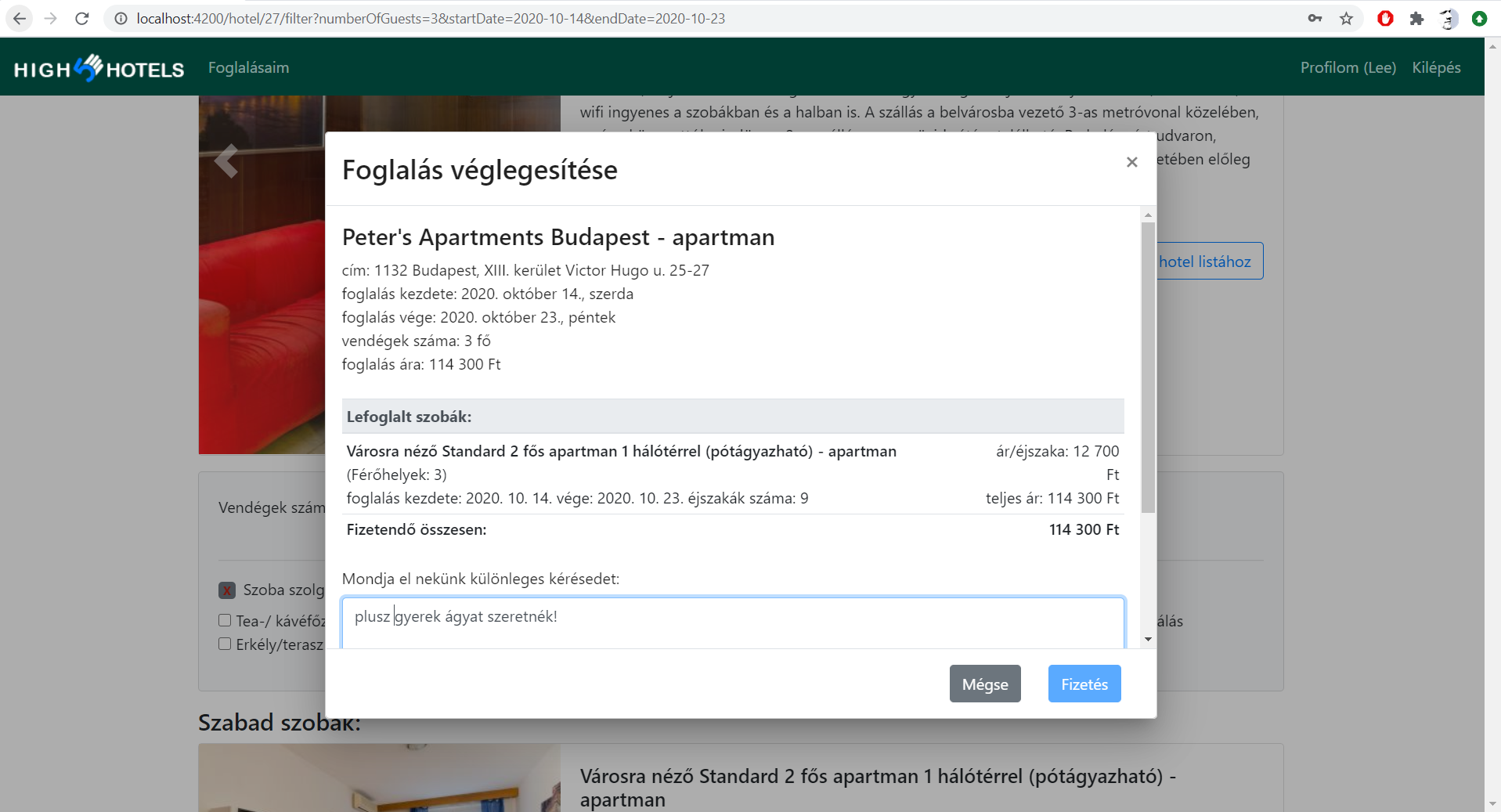Open the extensions puzzle icon

pos(1416,18)
